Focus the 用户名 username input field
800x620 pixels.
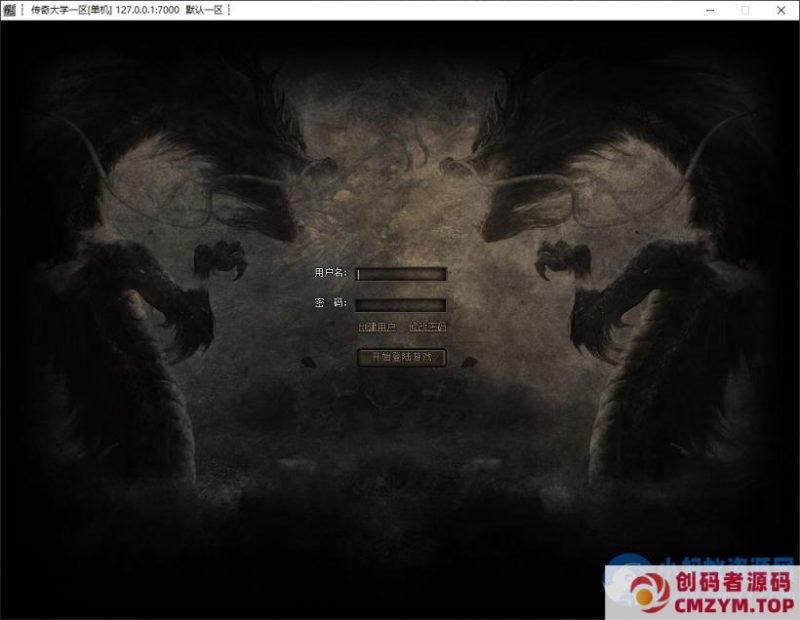point(402,274)
